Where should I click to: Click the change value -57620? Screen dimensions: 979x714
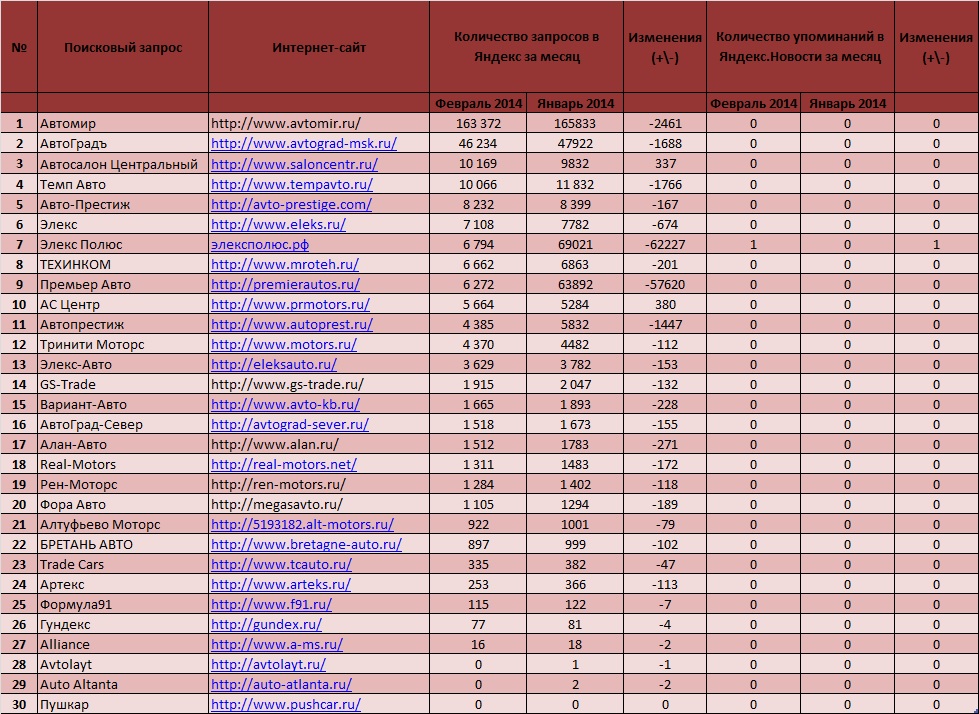click(665, 285)
